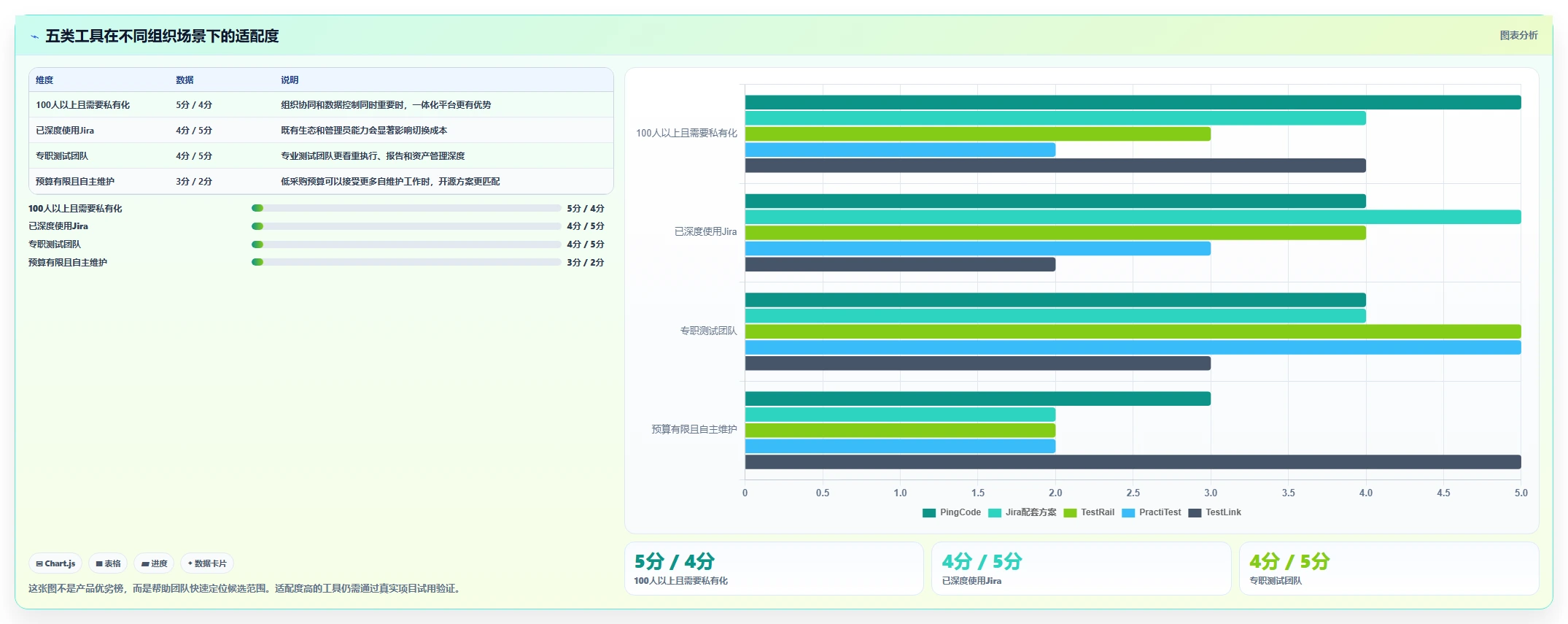Click progress bar for 预算有限且自主维护

point(406,262)
